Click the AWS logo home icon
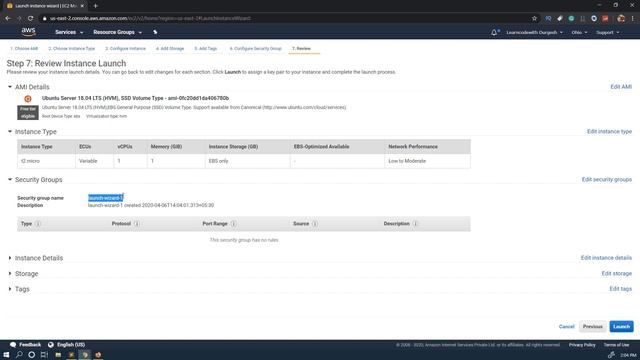 click(28, 32)
